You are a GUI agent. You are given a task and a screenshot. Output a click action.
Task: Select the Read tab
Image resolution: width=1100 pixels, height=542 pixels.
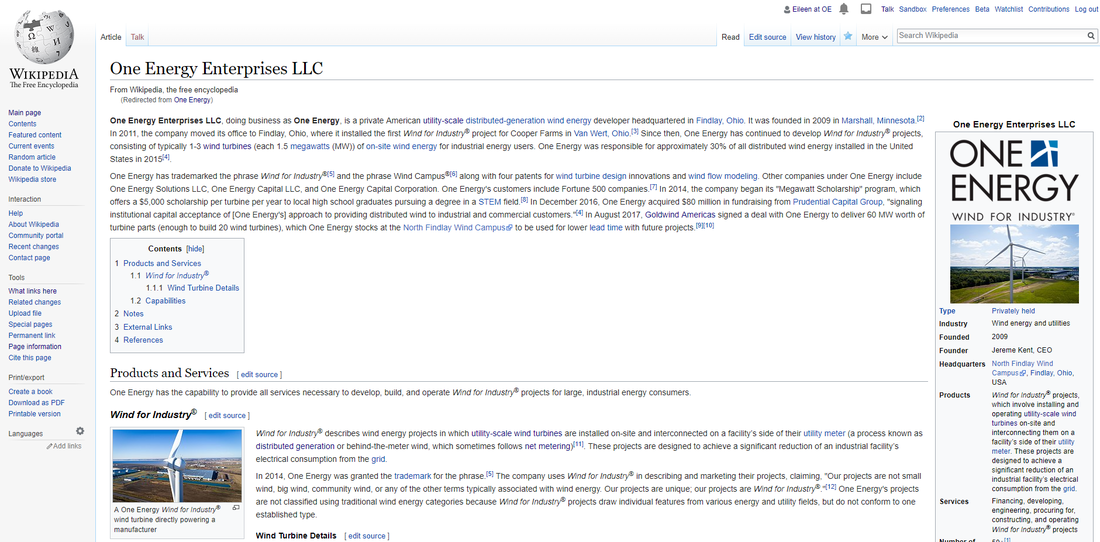(x=730, y=37)
